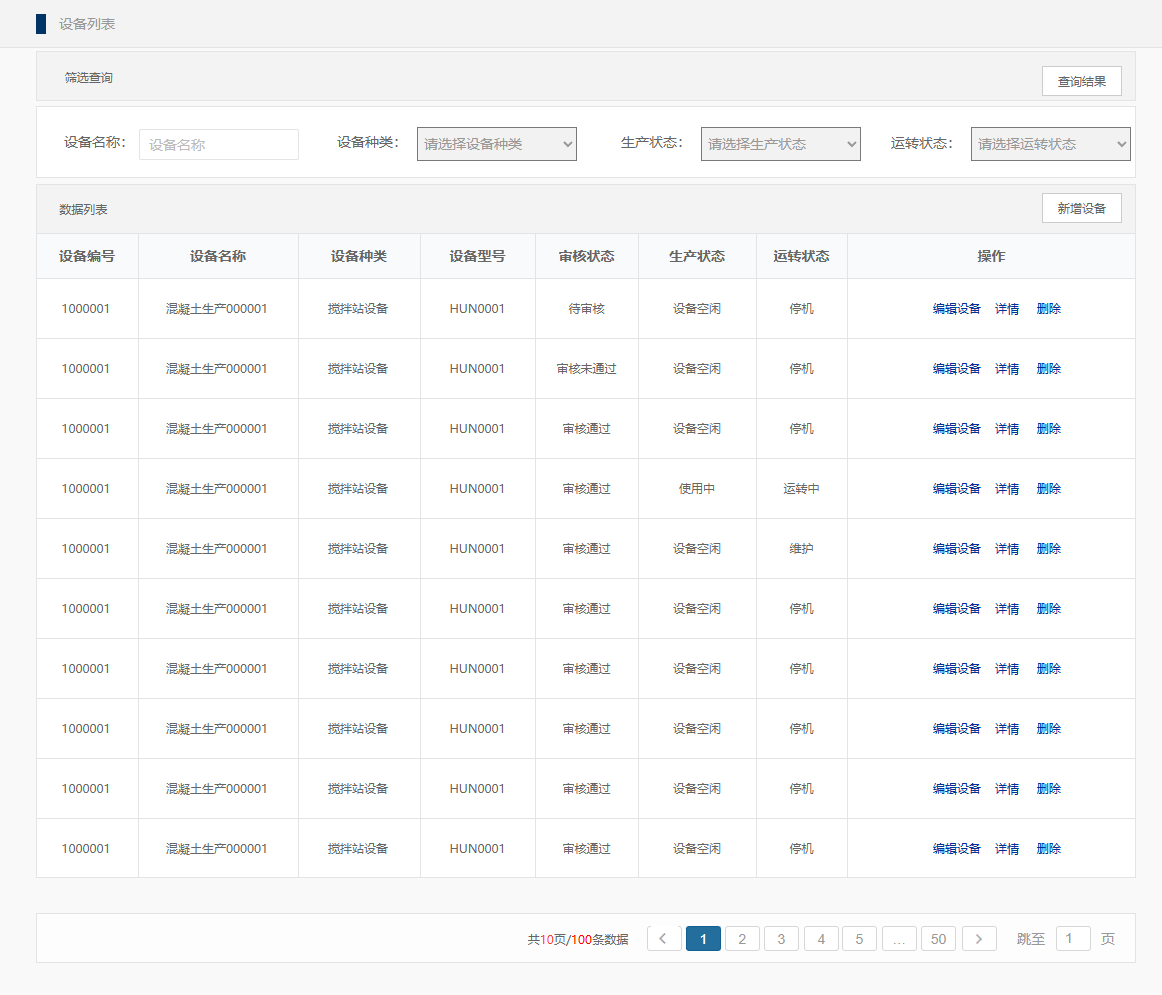
Task: Delete the device with 运转中 status
Action: [1048, 489]
